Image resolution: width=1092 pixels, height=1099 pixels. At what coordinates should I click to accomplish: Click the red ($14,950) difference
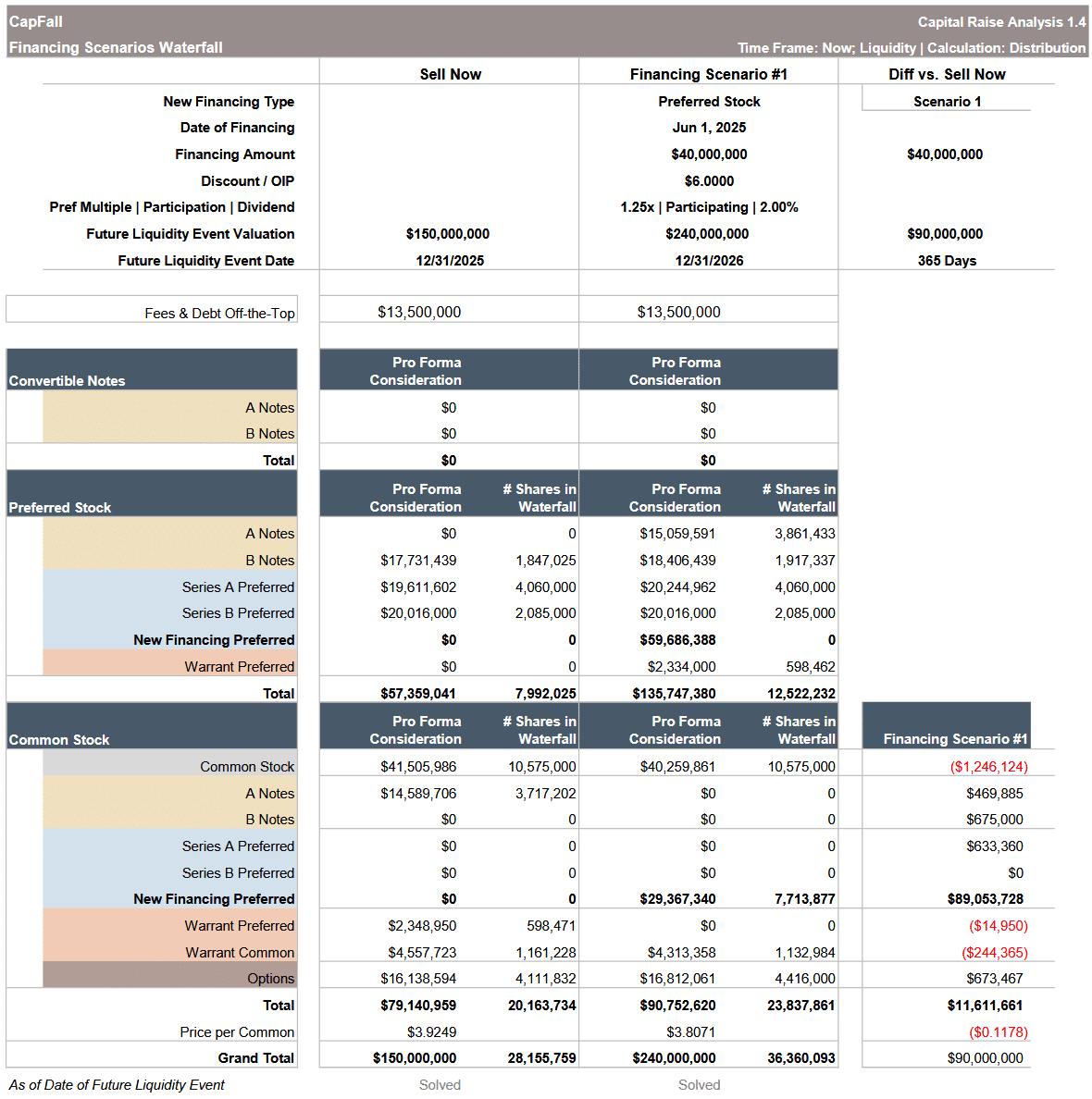[998, 927]
